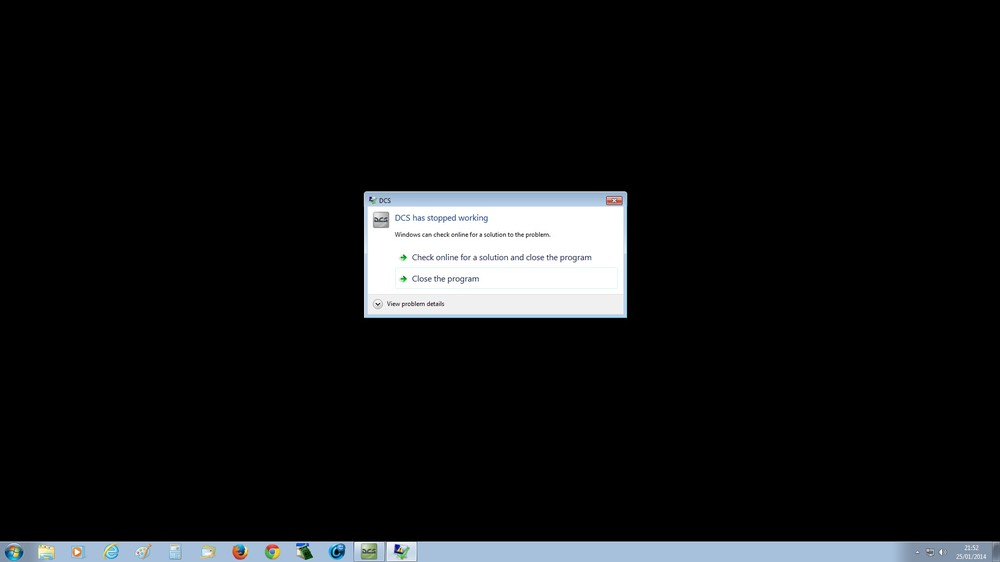Switch to the DCS taskbar button

[x=369, y=552]
